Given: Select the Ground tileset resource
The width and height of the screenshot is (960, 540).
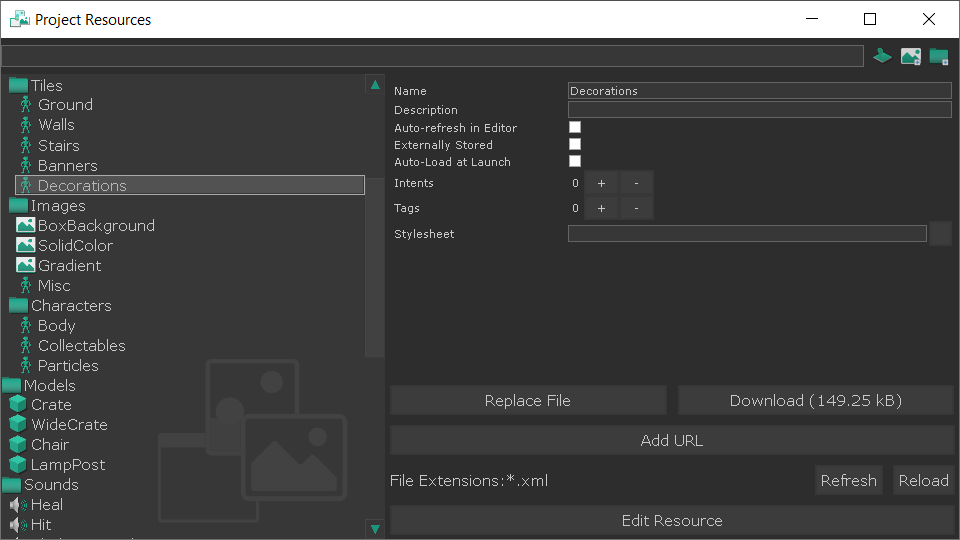Looking at the screenshot, I should tap(65, 105).
